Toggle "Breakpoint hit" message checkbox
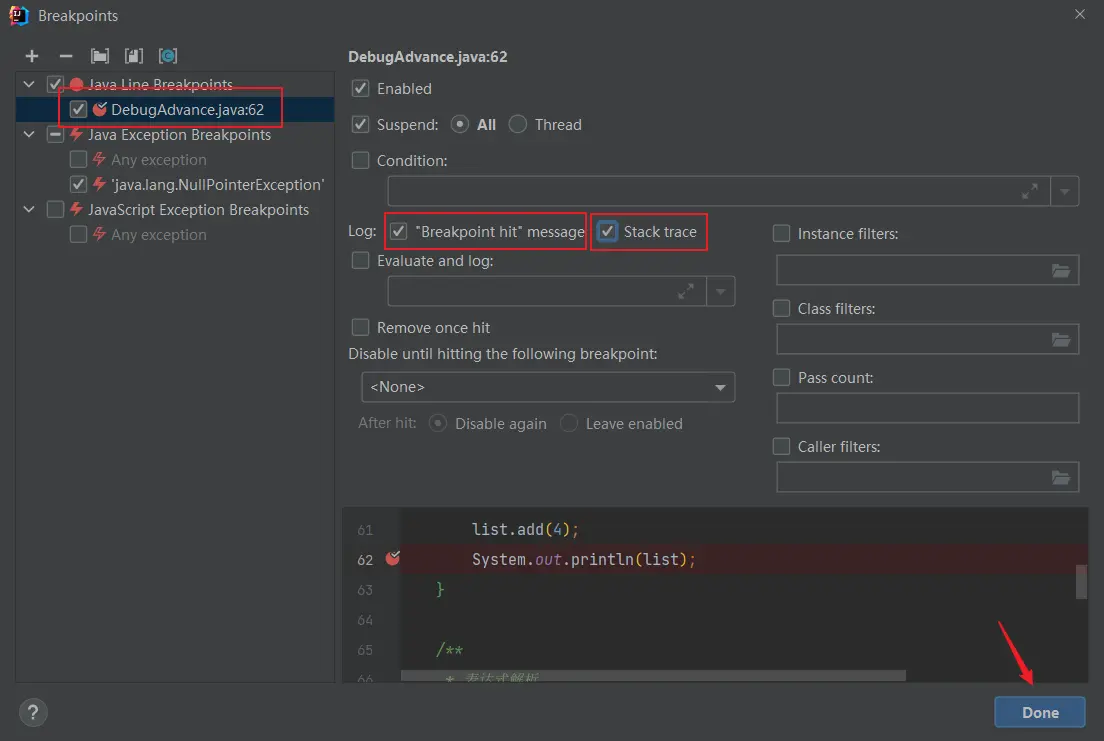This screenshot has width=1104, height=741. coord(399,231)
